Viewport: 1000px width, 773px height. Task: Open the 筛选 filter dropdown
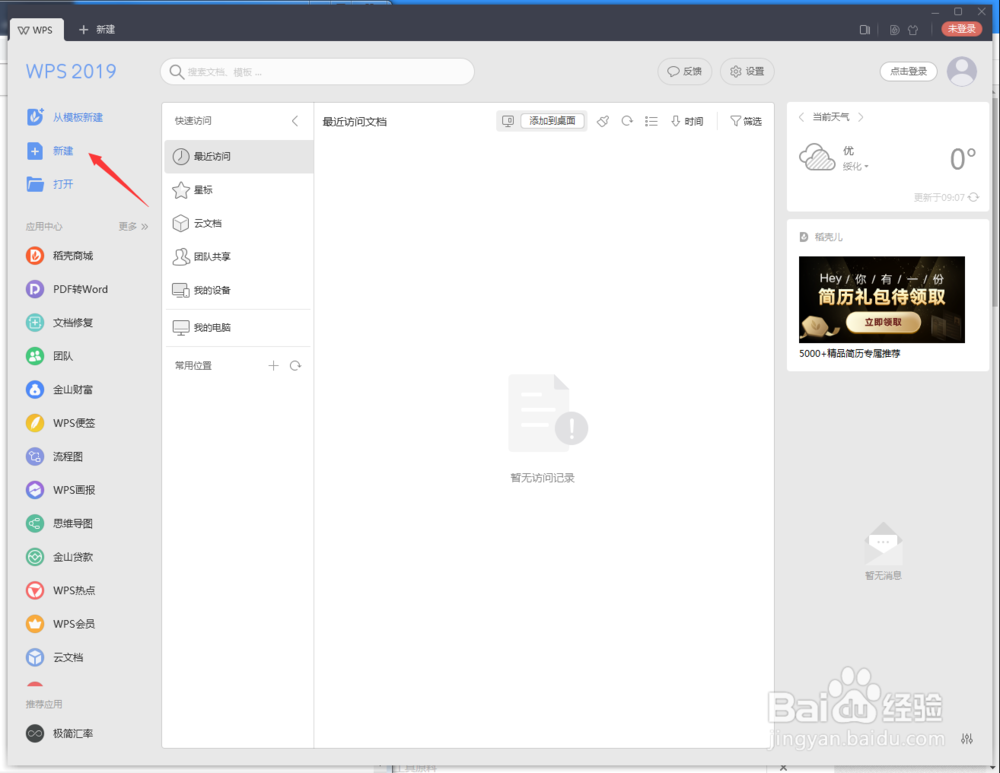(x=746, y=121)
